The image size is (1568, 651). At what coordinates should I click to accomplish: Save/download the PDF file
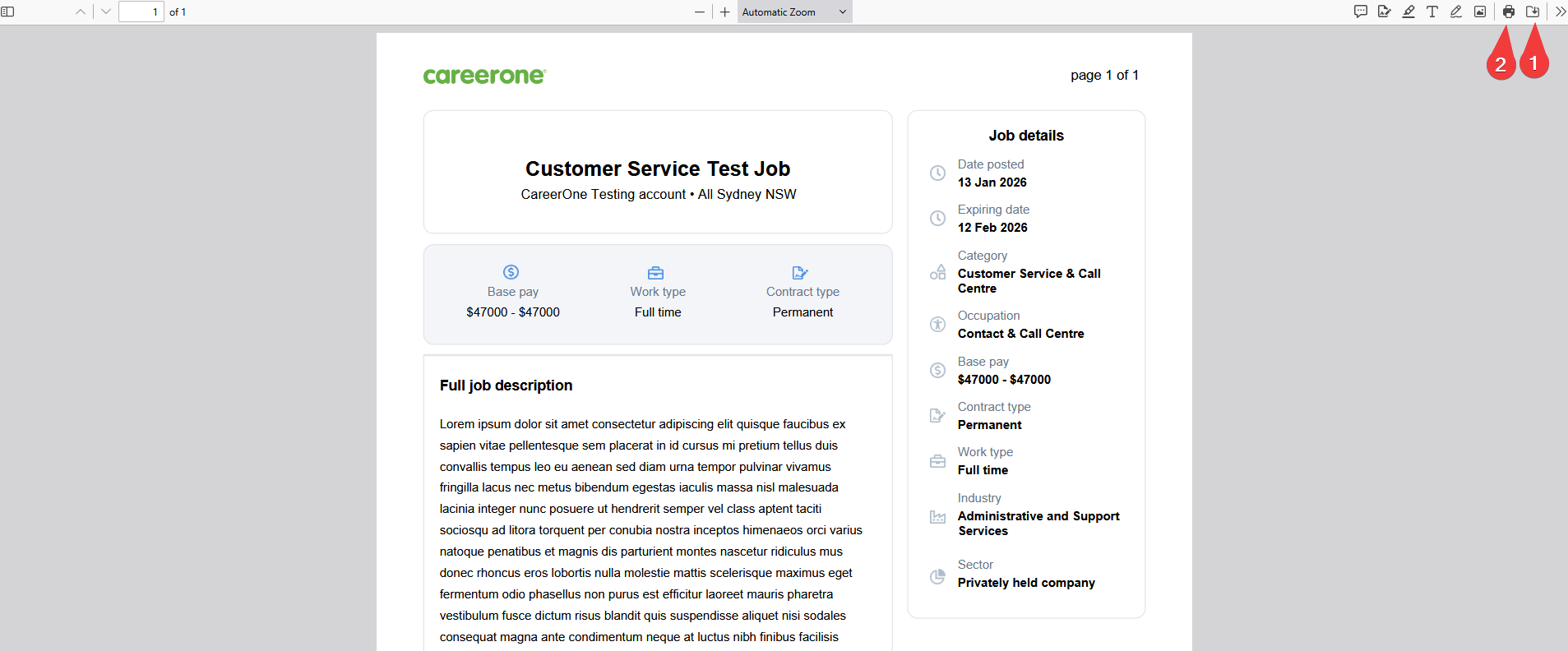tap(1533, 12)
